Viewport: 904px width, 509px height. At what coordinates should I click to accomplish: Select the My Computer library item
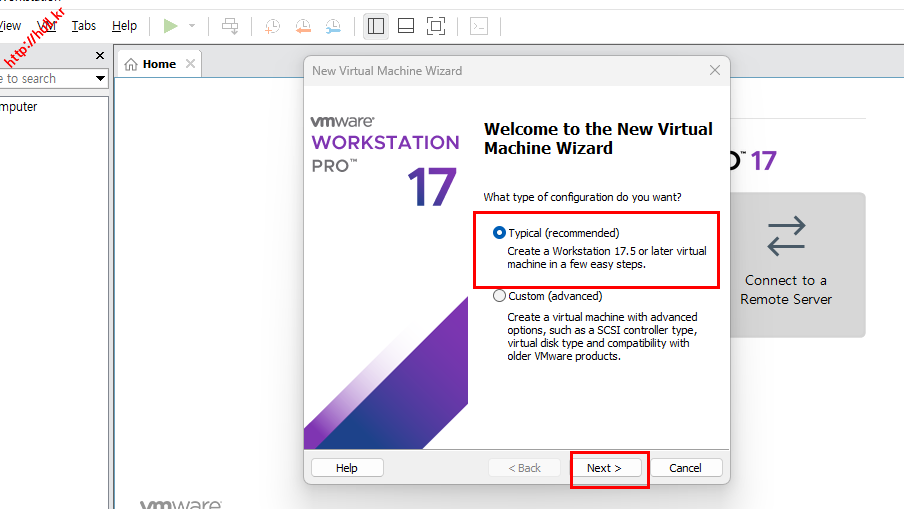click(x=18, y=107)
